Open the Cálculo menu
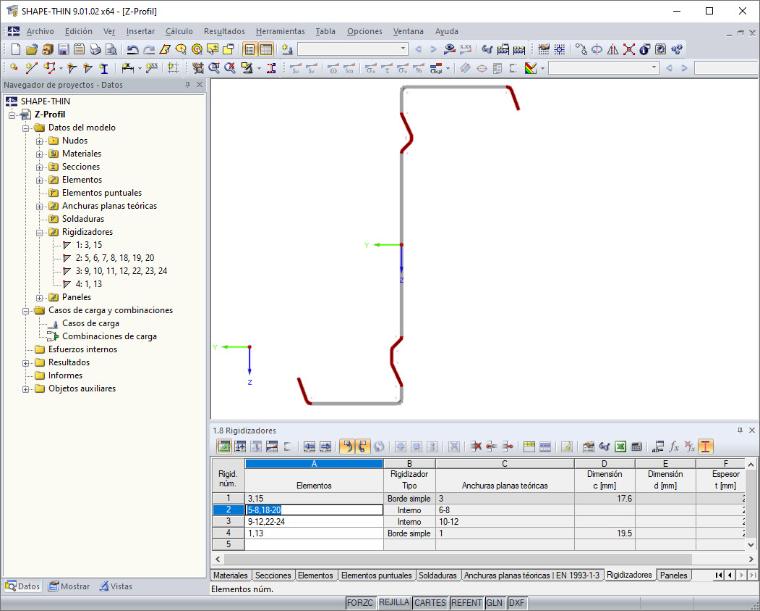 click(x=179, y=31)
